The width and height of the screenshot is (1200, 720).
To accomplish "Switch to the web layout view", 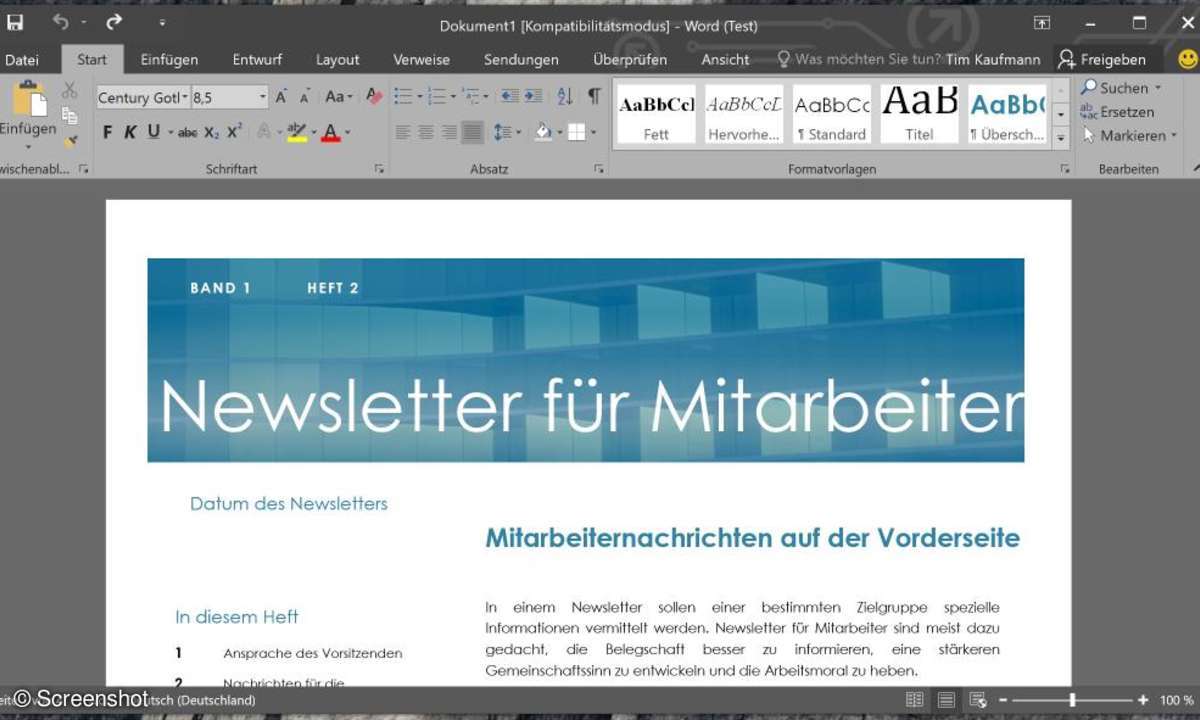I will [x=978, y=700].
